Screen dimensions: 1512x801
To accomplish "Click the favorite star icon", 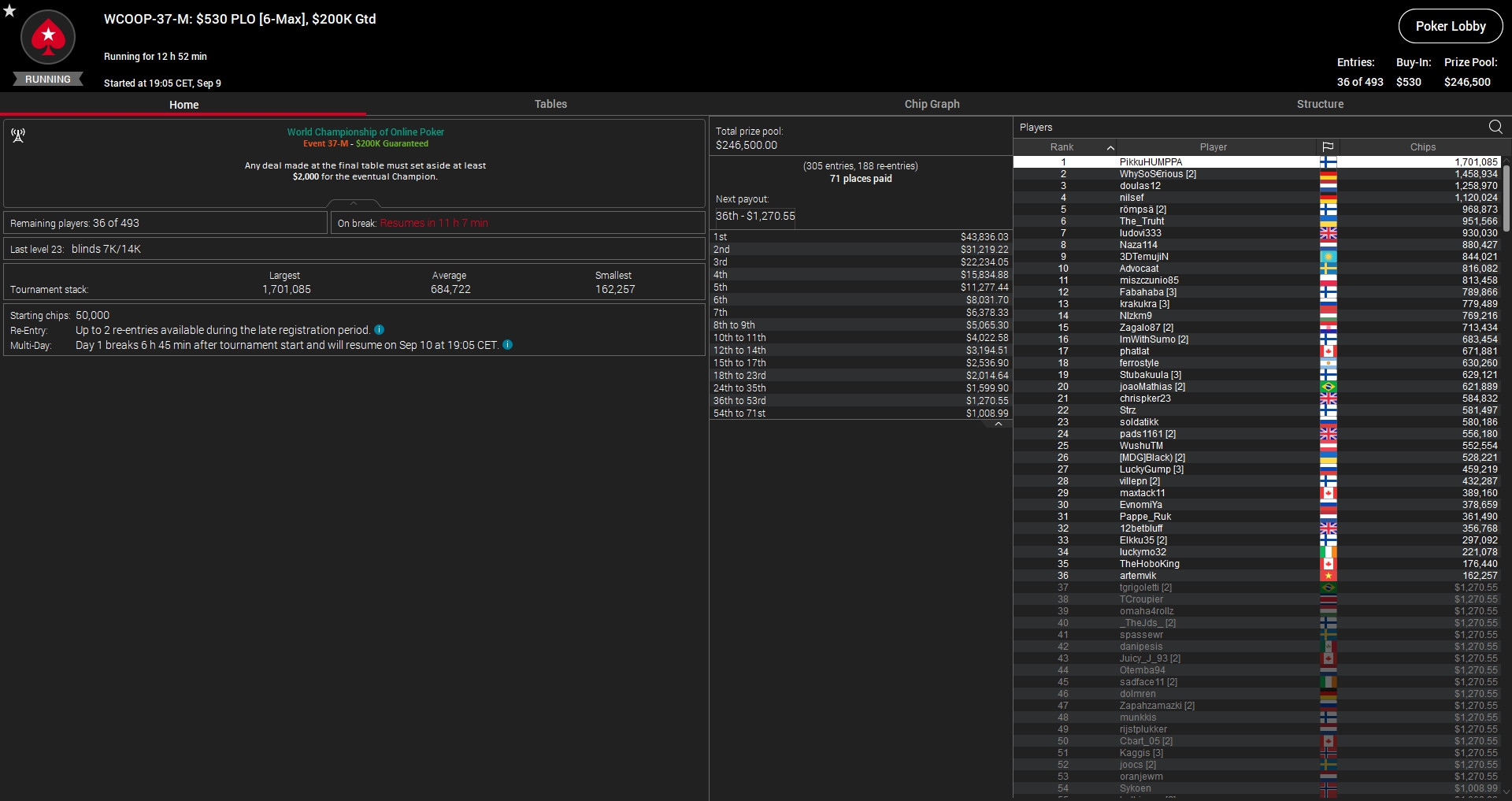I will coord(9,11).
